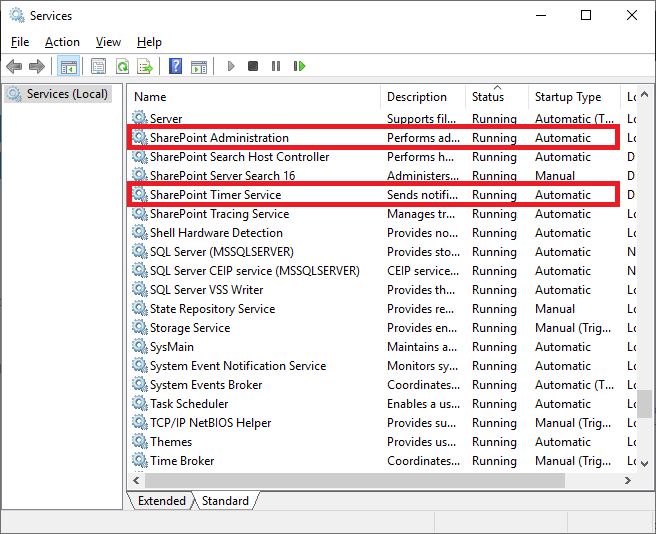Click 'Automatic (T...' startup type of Server
This screenshot has height=534, width=656.
(x=574, y=118)
